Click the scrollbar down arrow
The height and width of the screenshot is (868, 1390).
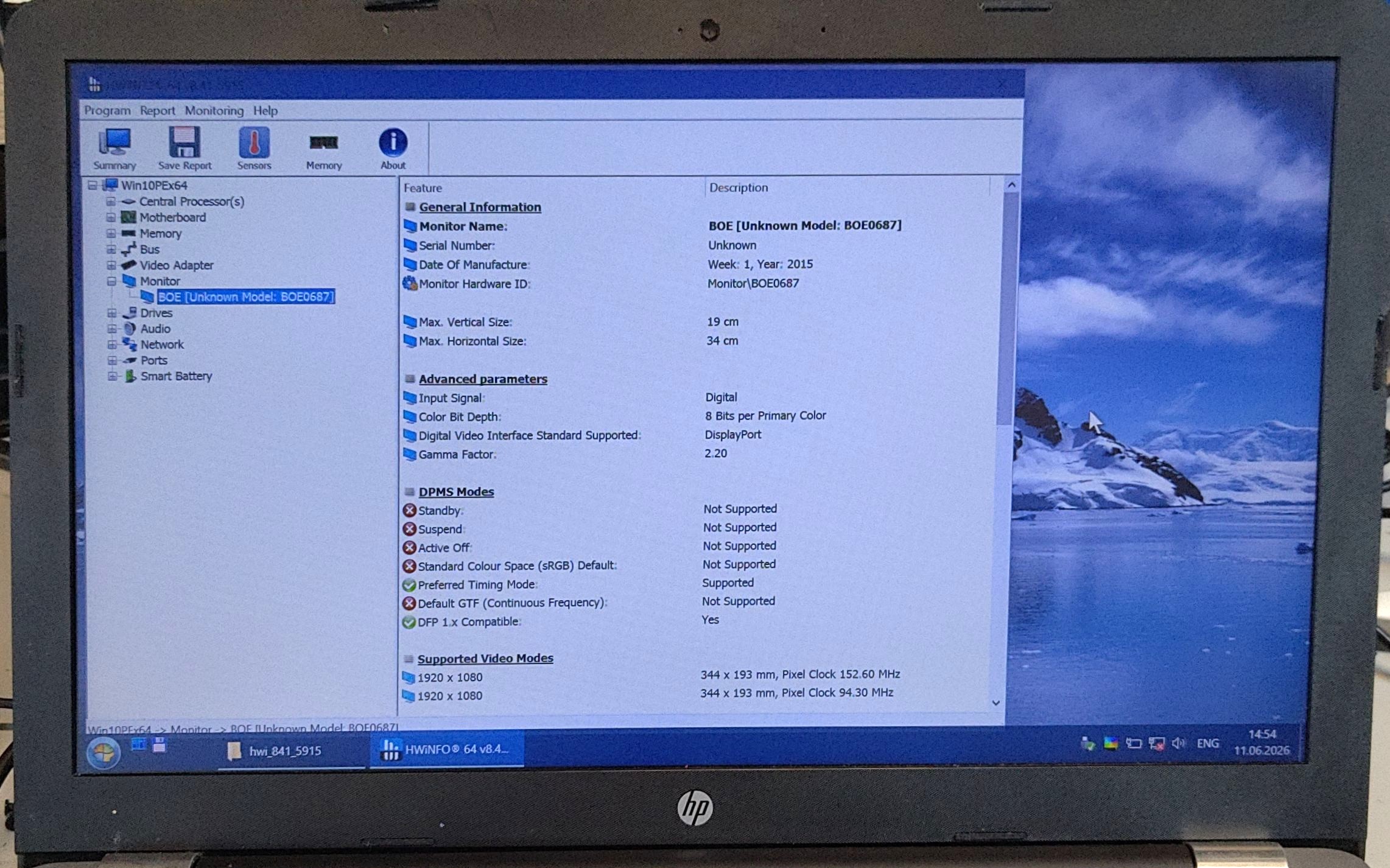pos(996,702)
